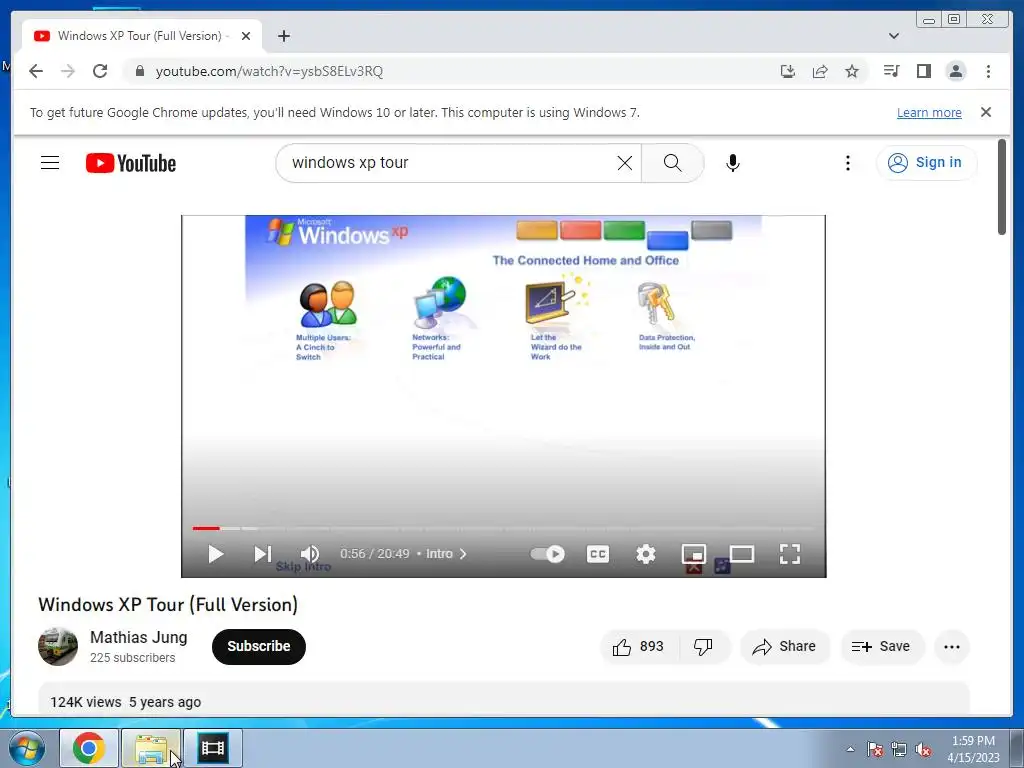Viewport: 1024px width, 768px height.
Task: Go back to the previous page
Action: point(36,71)
